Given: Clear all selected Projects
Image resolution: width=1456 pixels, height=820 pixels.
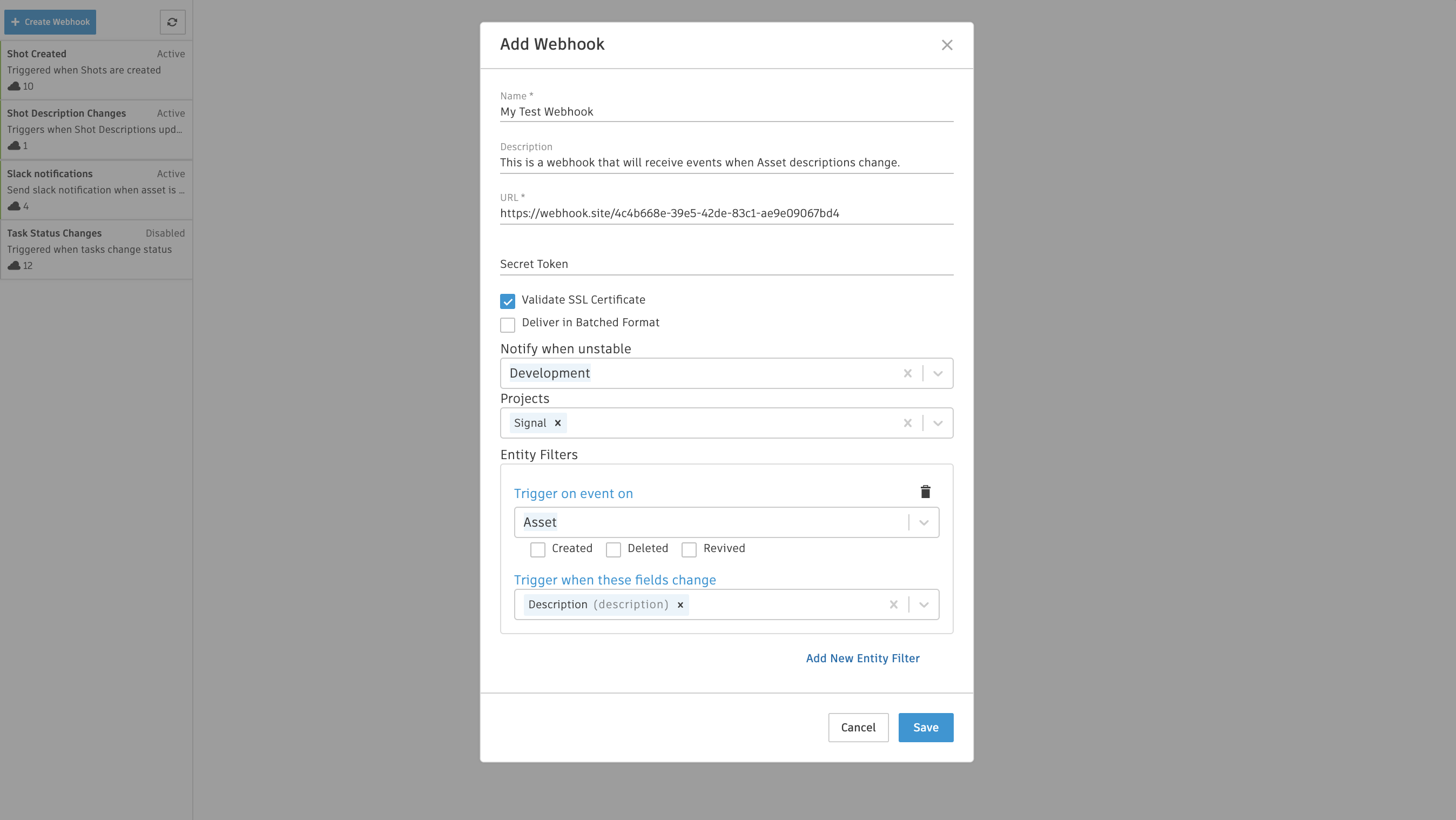Looking at the screenshot, I should [x=907, y=423].
